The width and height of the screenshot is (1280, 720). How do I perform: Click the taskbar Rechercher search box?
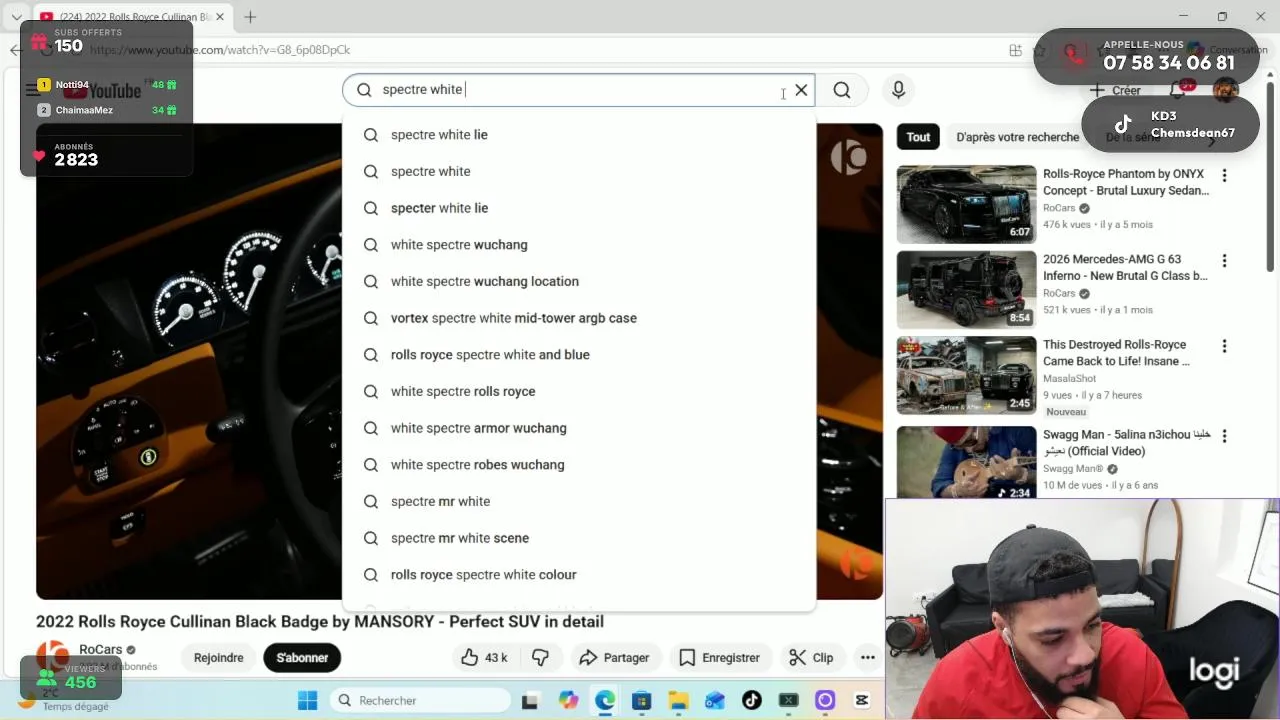(418, 700)
